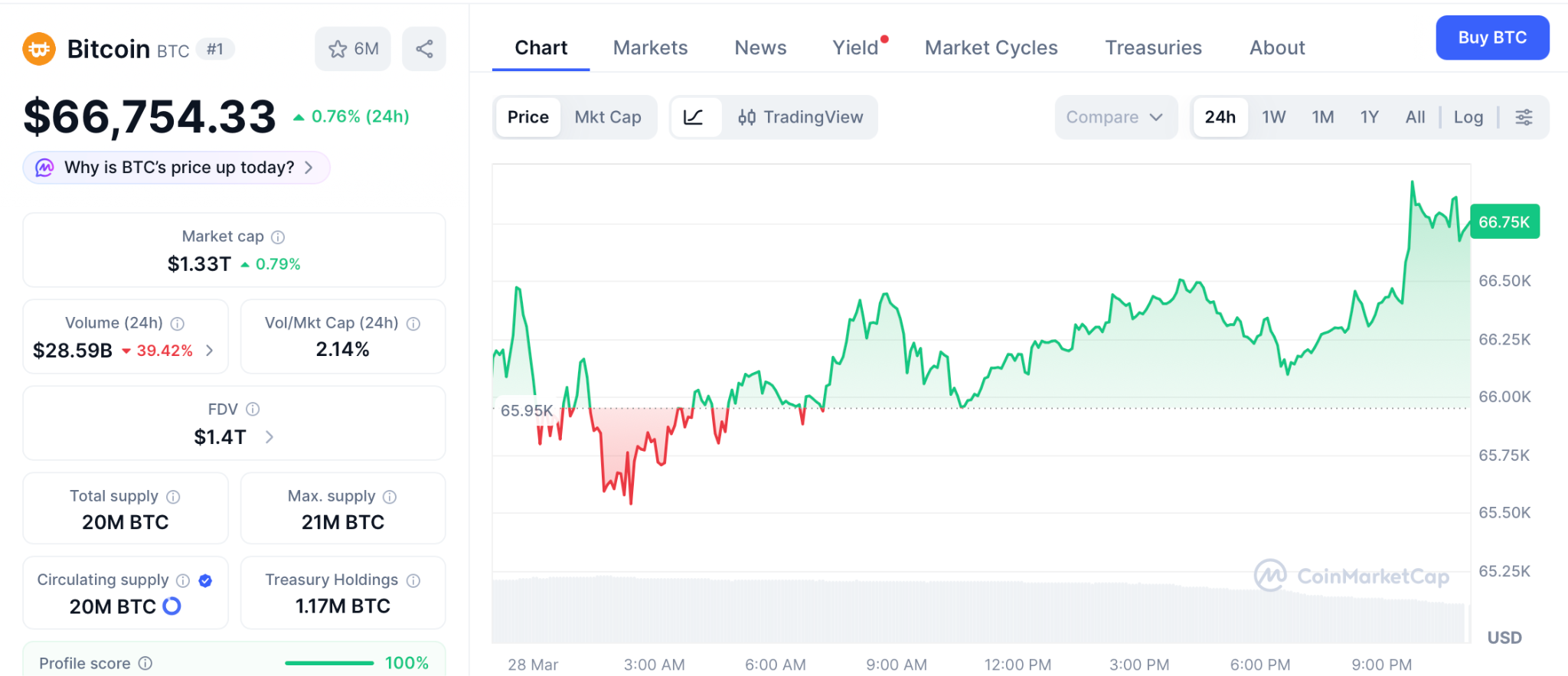Click the Buy BTC button

pyautogui.click(x=1491, y=38)
